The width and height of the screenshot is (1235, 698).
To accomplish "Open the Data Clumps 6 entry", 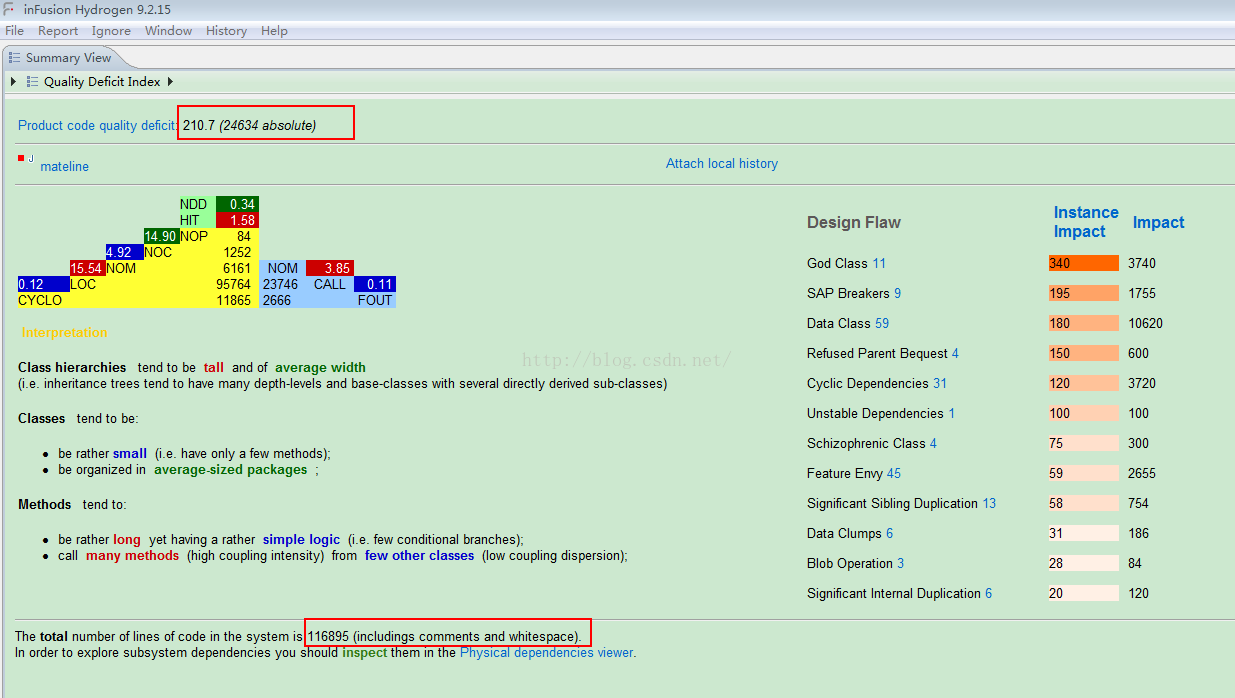I will 850,533.
